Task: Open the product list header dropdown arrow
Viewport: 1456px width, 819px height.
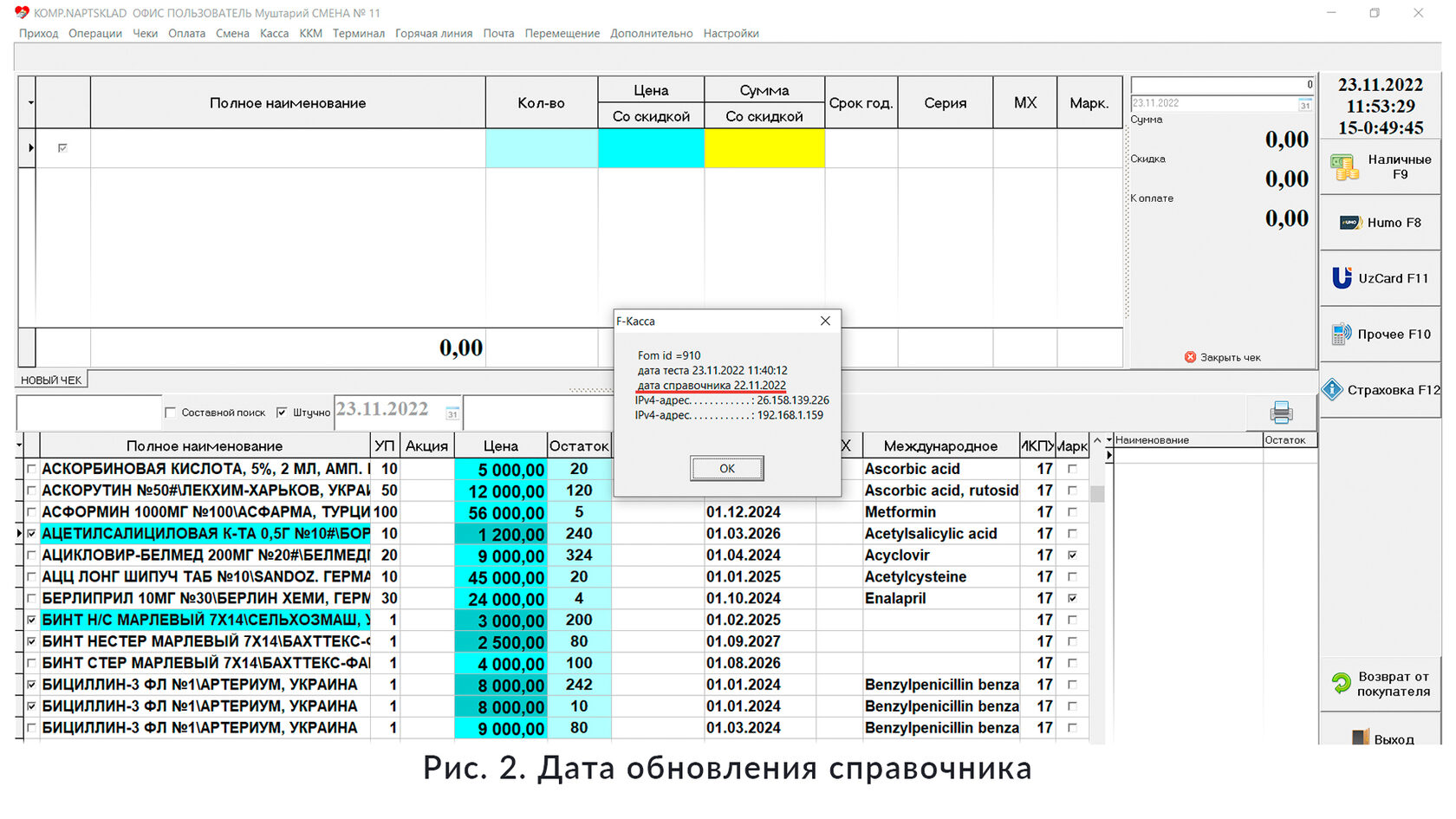Action: coord(19,445)
